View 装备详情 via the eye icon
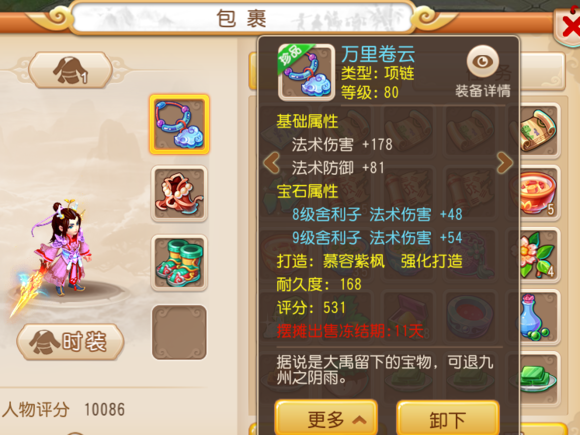The height and width of the screenshot is (435, 580). click(483, 61)
